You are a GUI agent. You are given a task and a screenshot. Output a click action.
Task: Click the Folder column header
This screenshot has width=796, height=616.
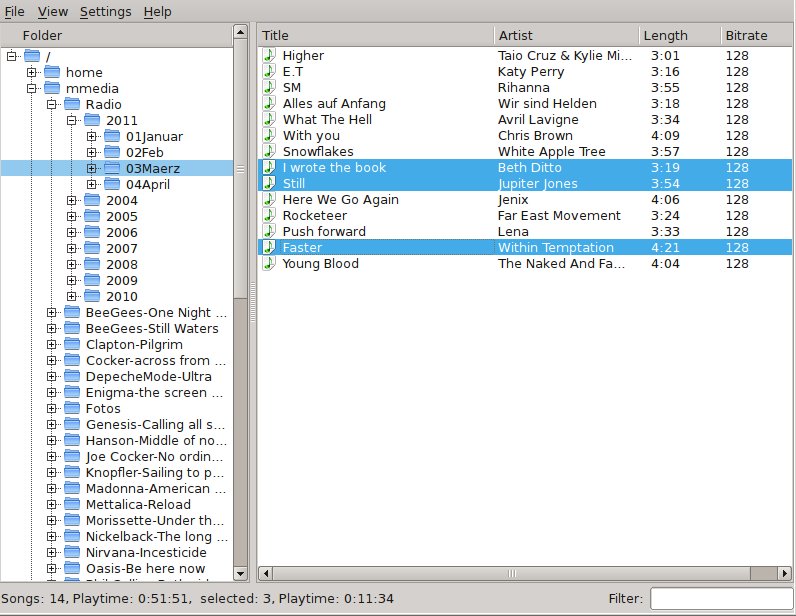coord(117,35)
